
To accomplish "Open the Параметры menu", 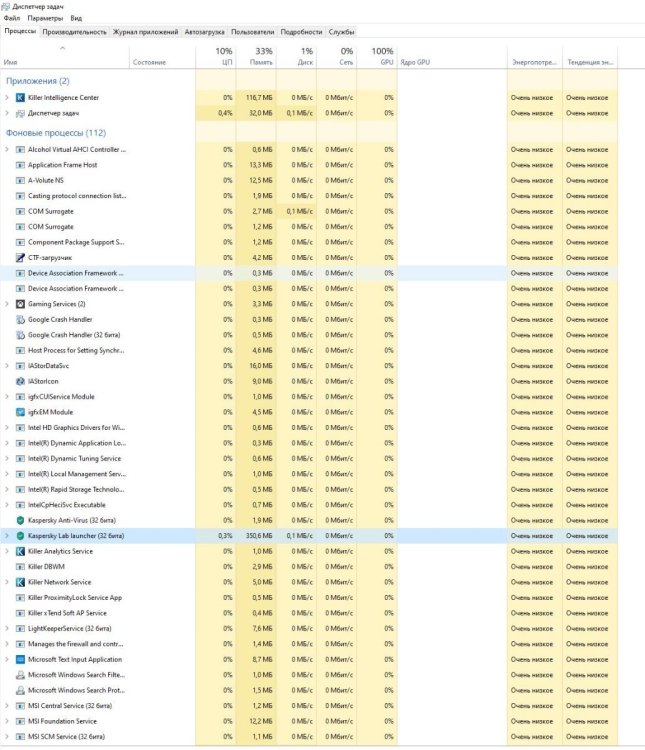I will pyautogui.click(x=45, y=18).
